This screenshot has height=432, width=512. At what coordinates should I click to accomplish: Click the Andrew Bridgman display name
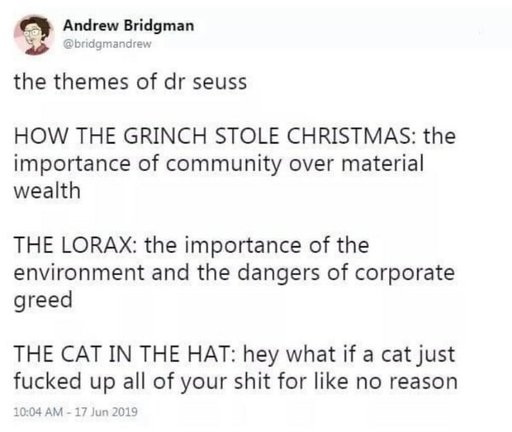129,26
